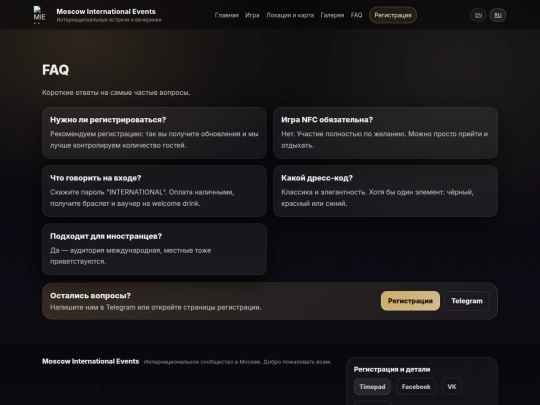The height and width of the screenshot is (405, 540).
Task: Click the footer Moscow International Events title
Action: tap(91, 361)
